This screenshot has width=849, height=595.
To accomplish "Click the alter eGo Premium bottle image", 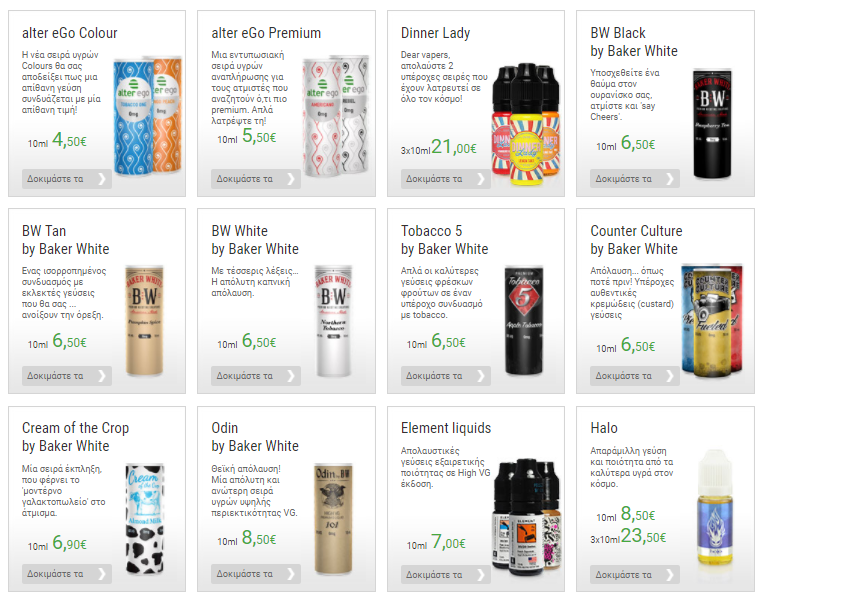I will (x=337, y=116).
